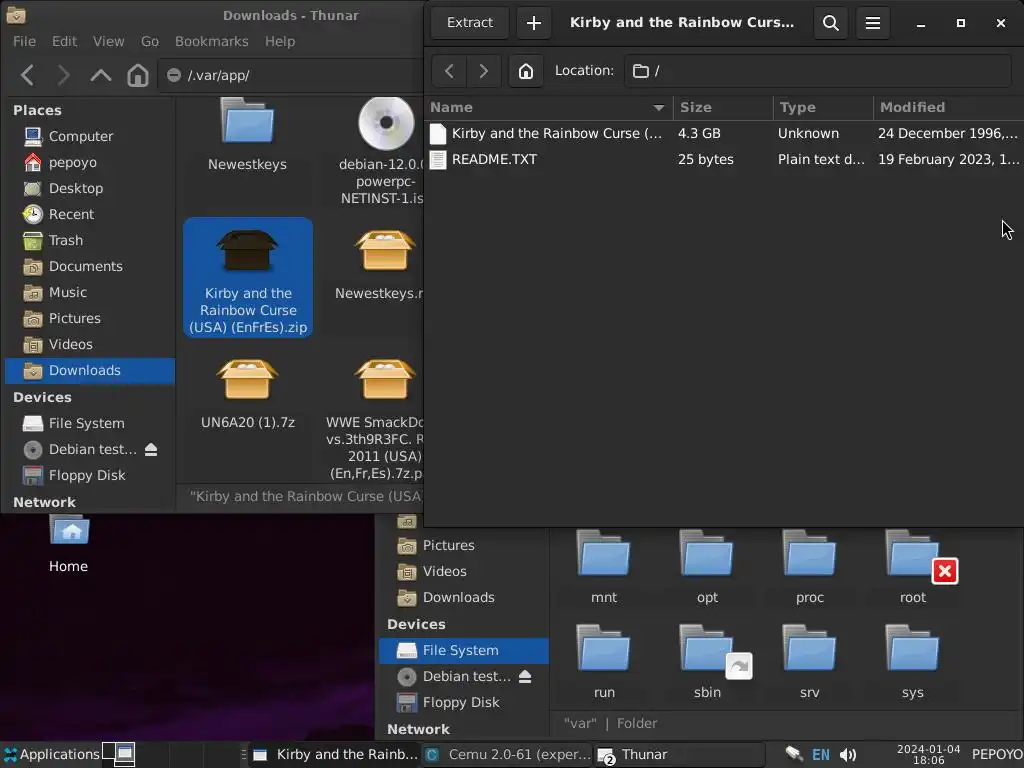Screen dimensions: 1024x768
Task: Open the archive manager hamburger menu
Action: tap(872, 23)
